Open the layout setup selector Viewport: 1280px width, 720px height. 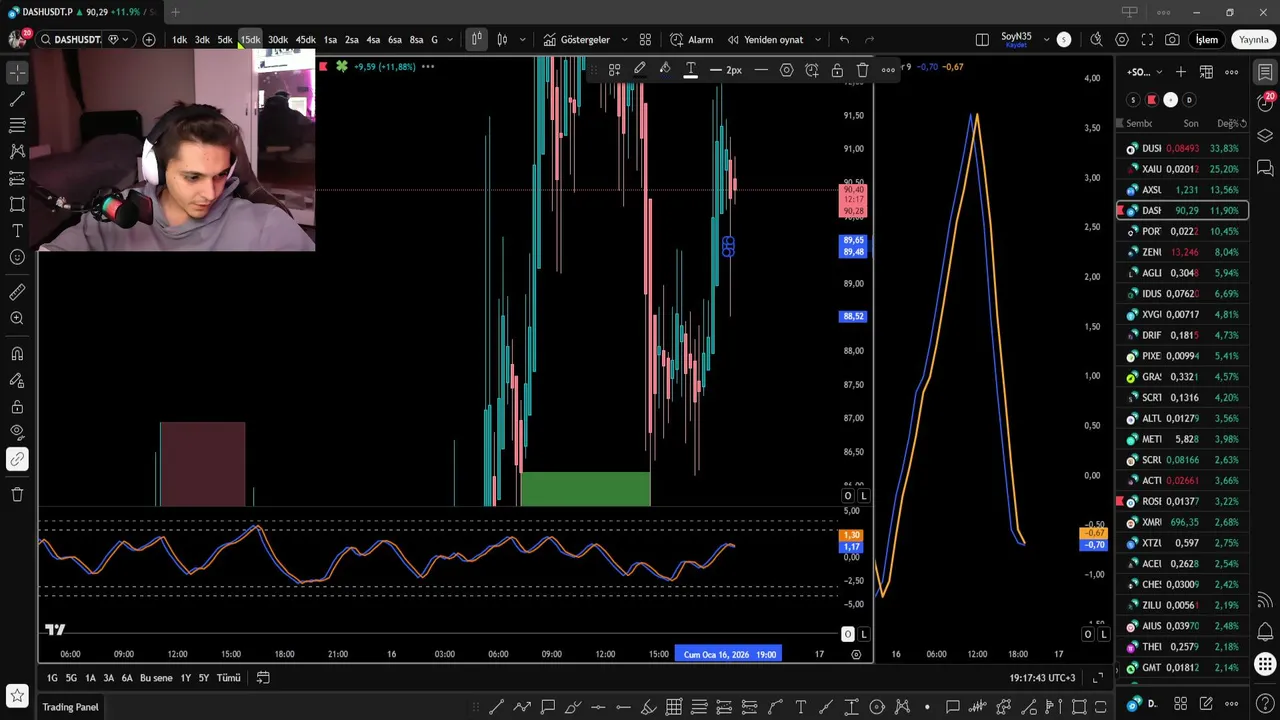tap(982, 40)
